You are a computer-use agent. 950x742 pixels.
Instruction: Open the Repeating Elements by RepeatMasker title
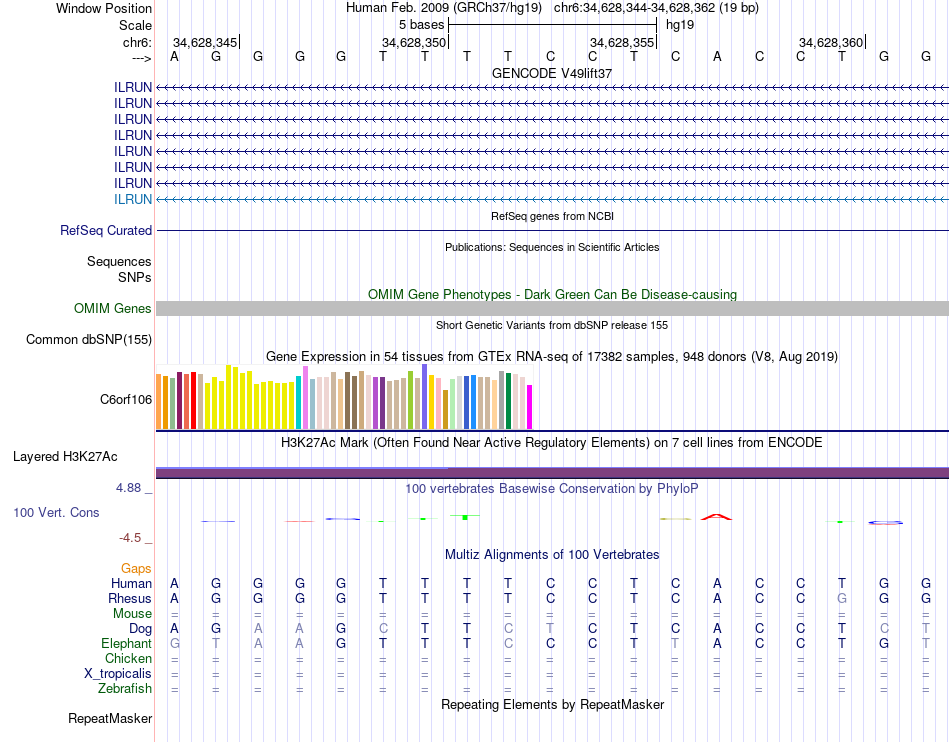[x=552, y=704]
